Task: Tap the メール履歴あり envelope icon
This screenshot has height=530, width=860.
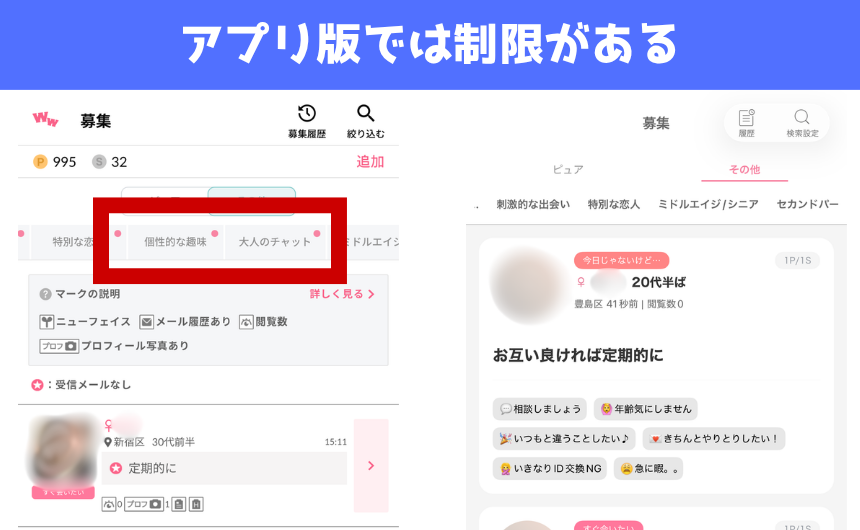Action: tap(146, 322)
